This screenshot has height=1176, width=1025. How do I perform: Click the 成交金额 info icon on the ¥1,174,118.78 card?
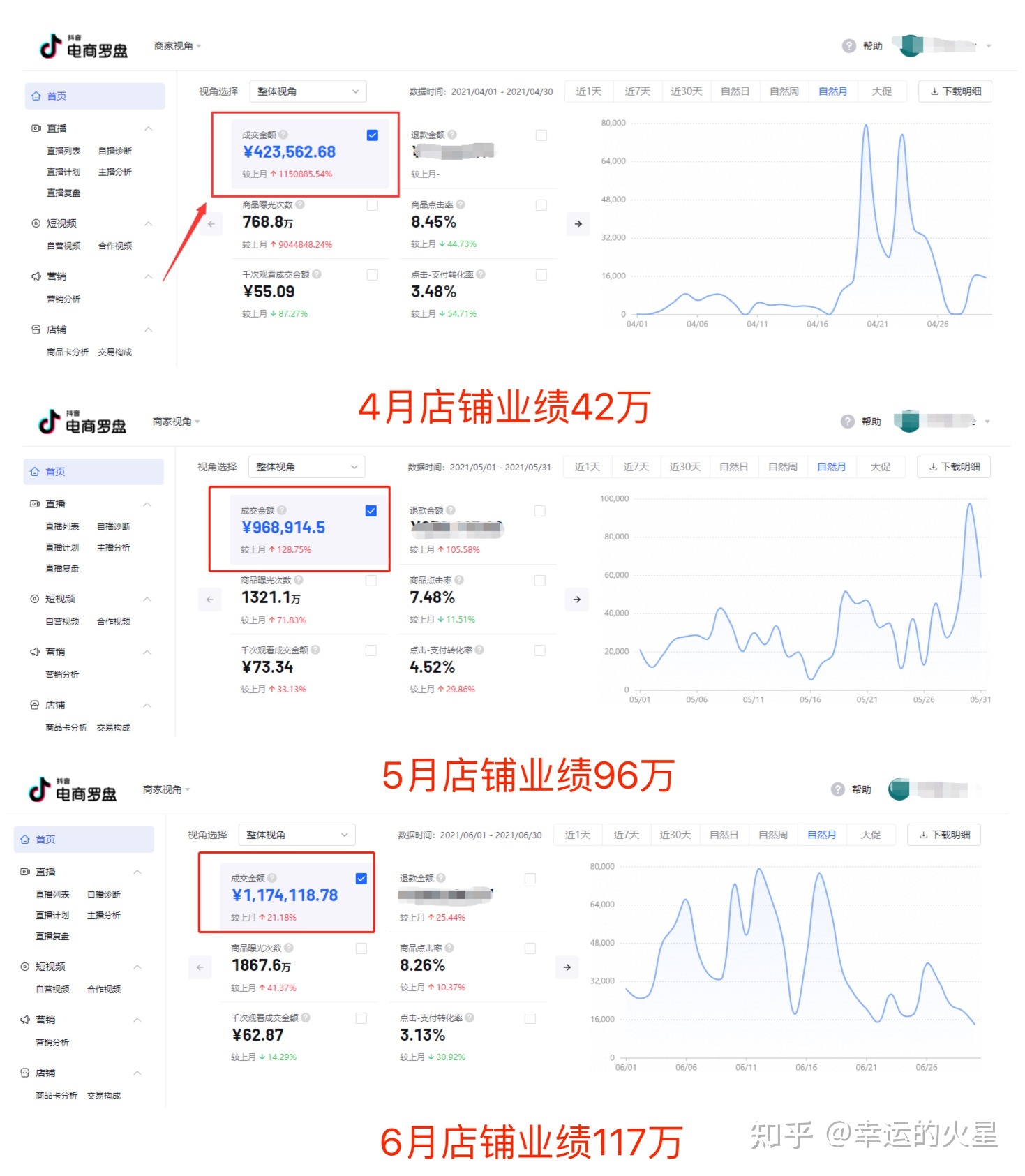click(272, 878)
